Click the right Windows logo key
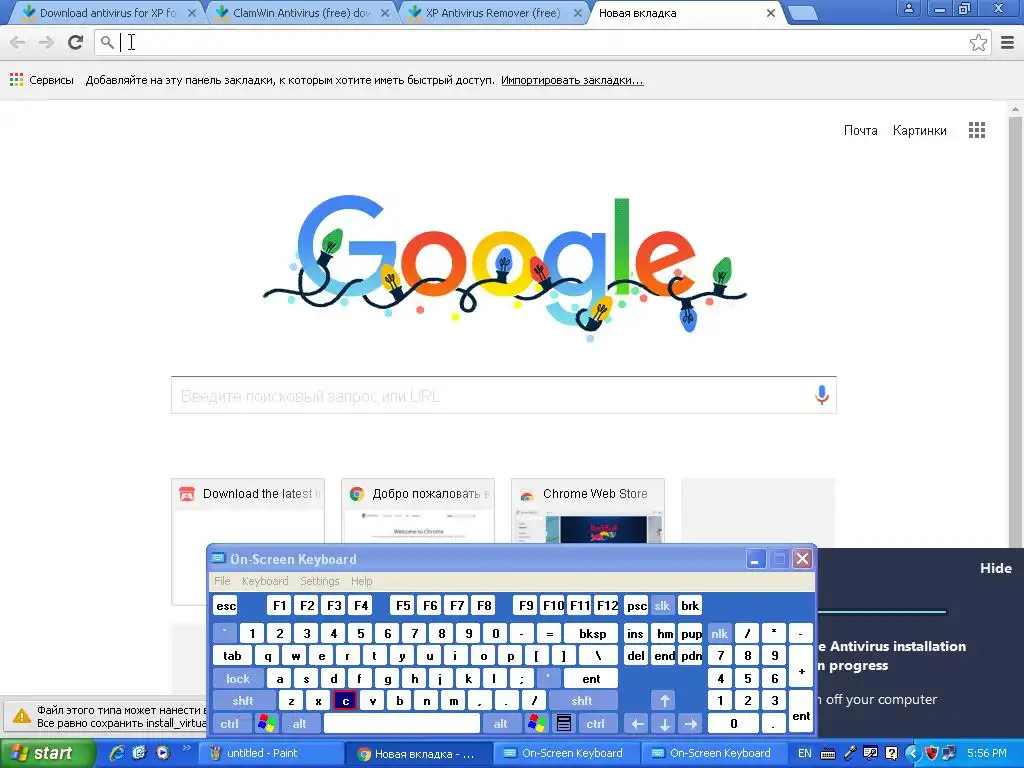The image size is (1024, 768). tap(537, 724)
